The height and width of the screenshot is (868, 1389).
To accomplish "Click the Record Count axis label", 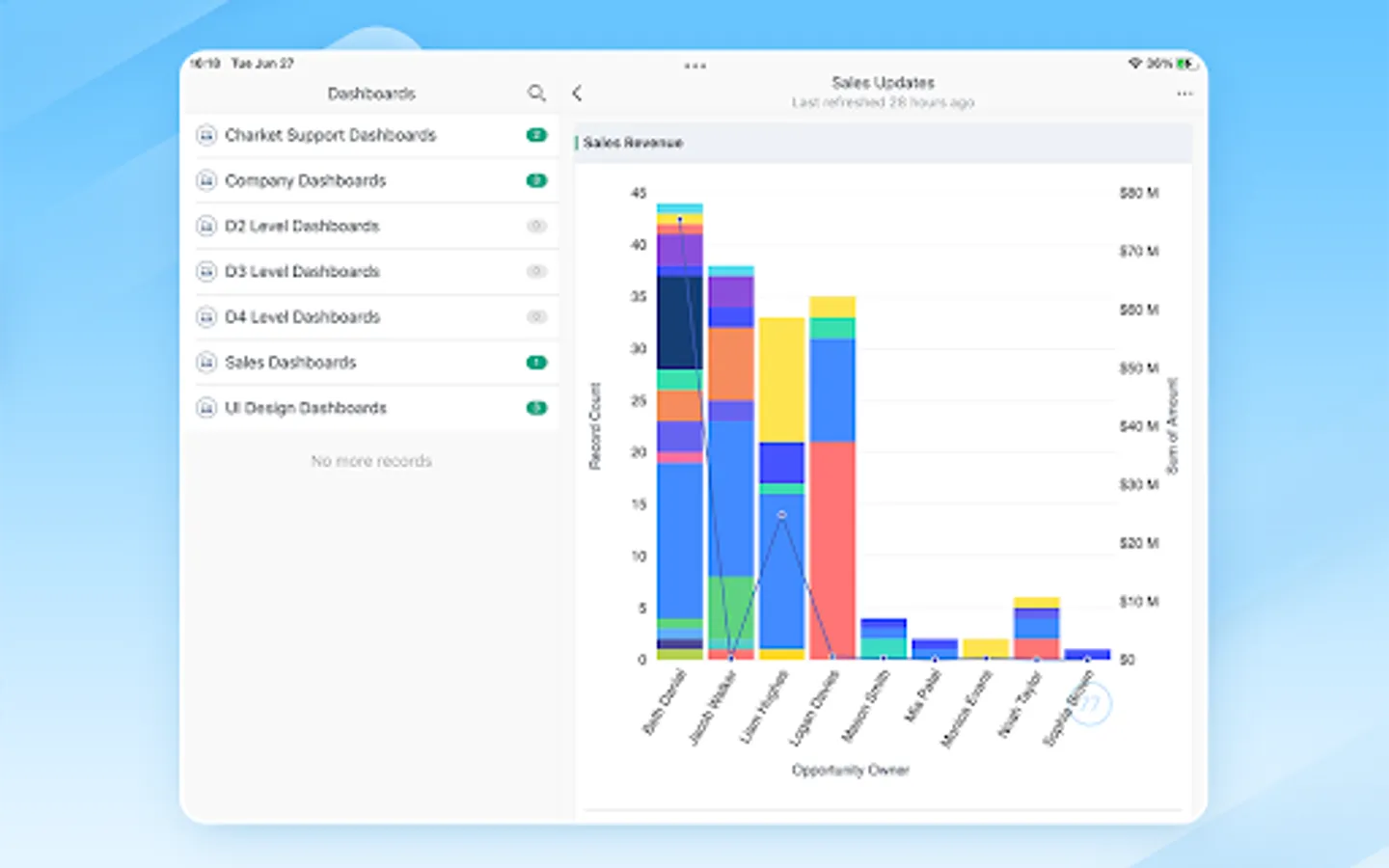I will 595,426.
